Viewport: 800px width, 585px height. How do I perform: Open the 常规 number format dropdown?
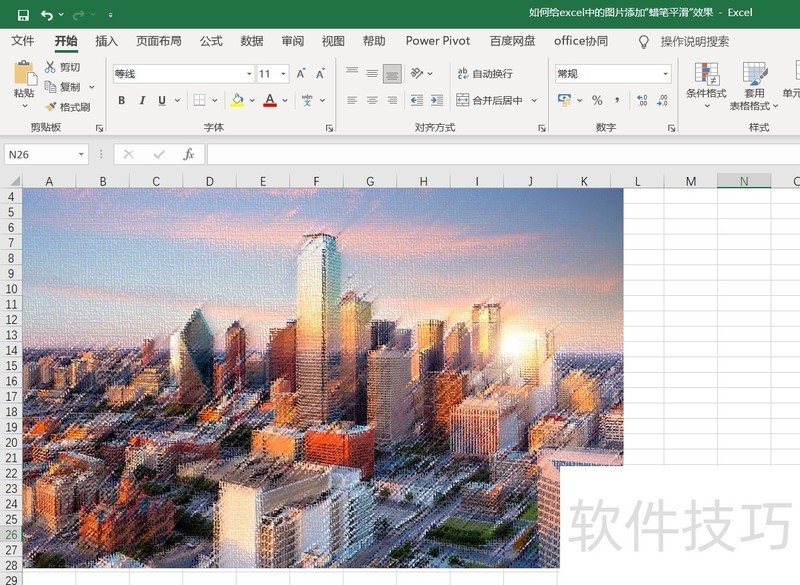[666, 73]
